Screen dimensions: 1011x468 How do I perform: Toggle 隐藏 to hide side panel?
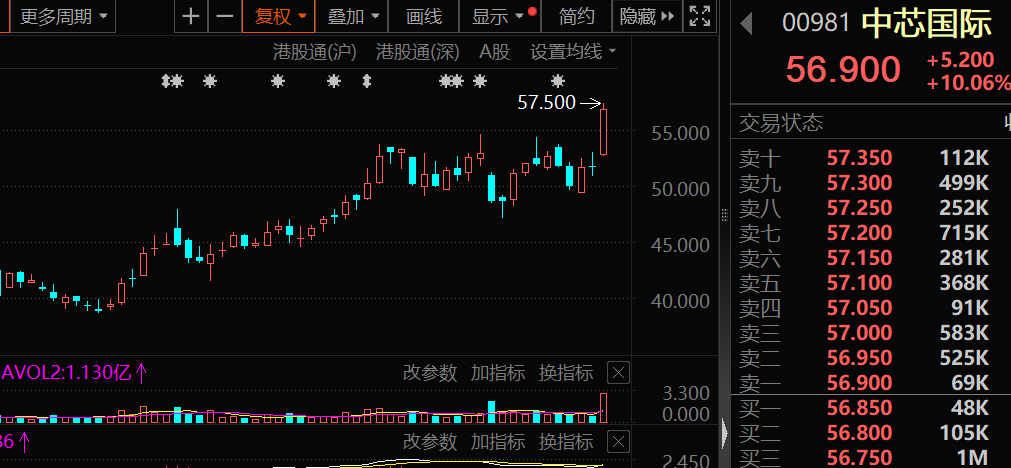(x=647, y=16)
